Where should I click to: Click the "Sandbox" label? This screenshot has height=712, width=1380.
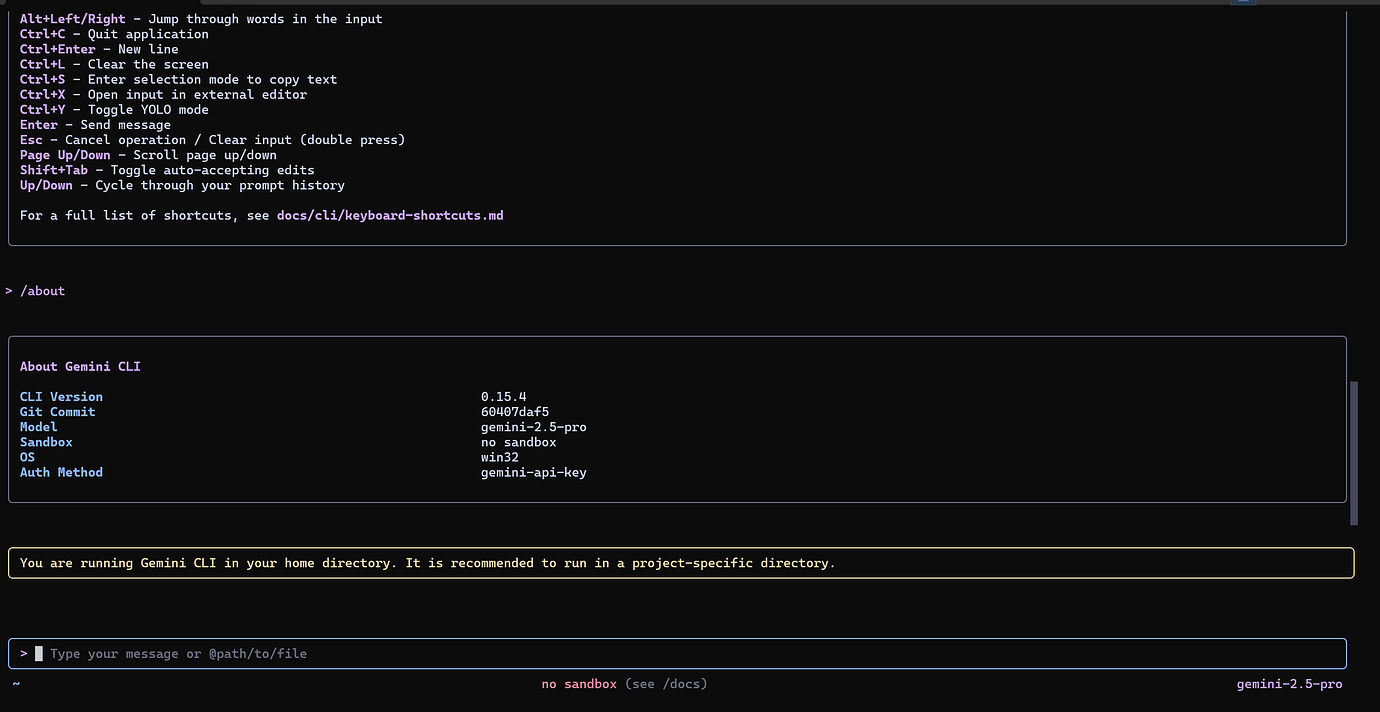click(46, 442)
